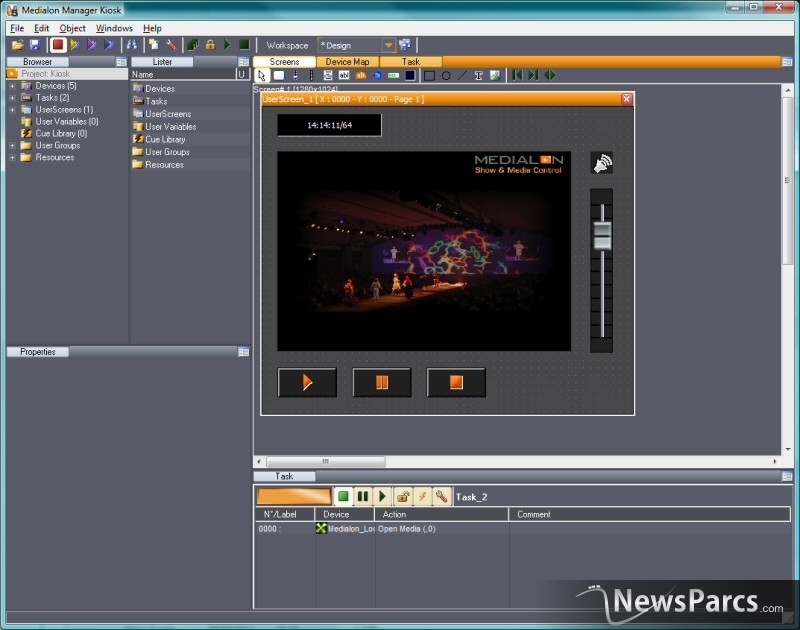Open the Browser panel options menu icon
Screen dimensions: 800x630
(121, 62)
